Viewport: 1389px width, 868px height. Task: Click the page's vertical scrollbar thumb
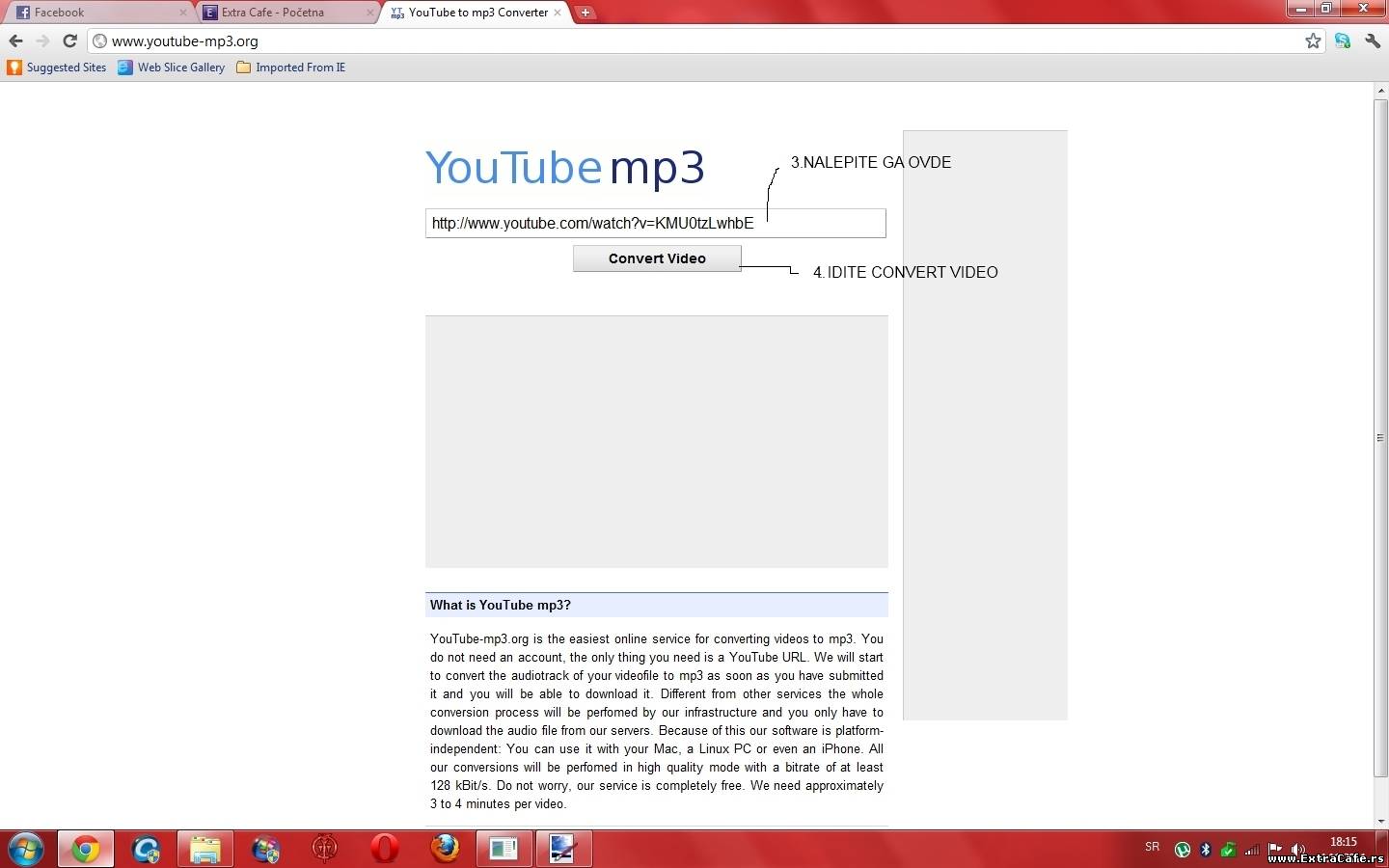pos(1380,437)
